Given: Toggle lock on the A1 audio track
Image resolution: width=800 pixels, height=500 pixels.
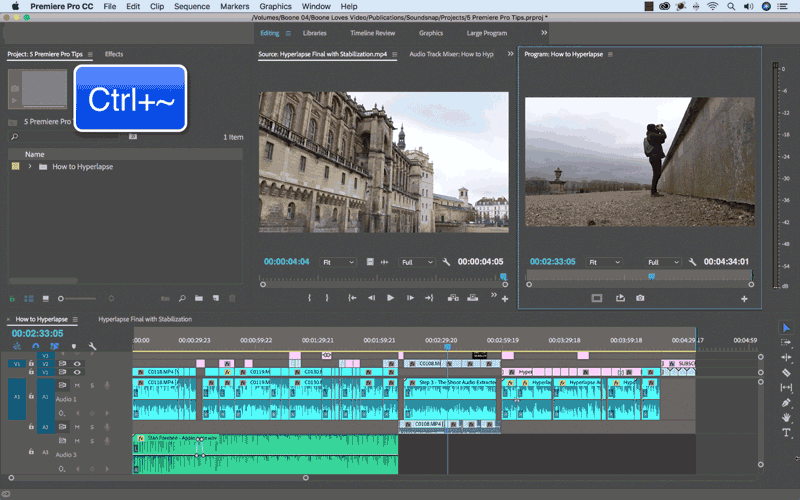Looking at the screenshot, I should pos(31,396).
